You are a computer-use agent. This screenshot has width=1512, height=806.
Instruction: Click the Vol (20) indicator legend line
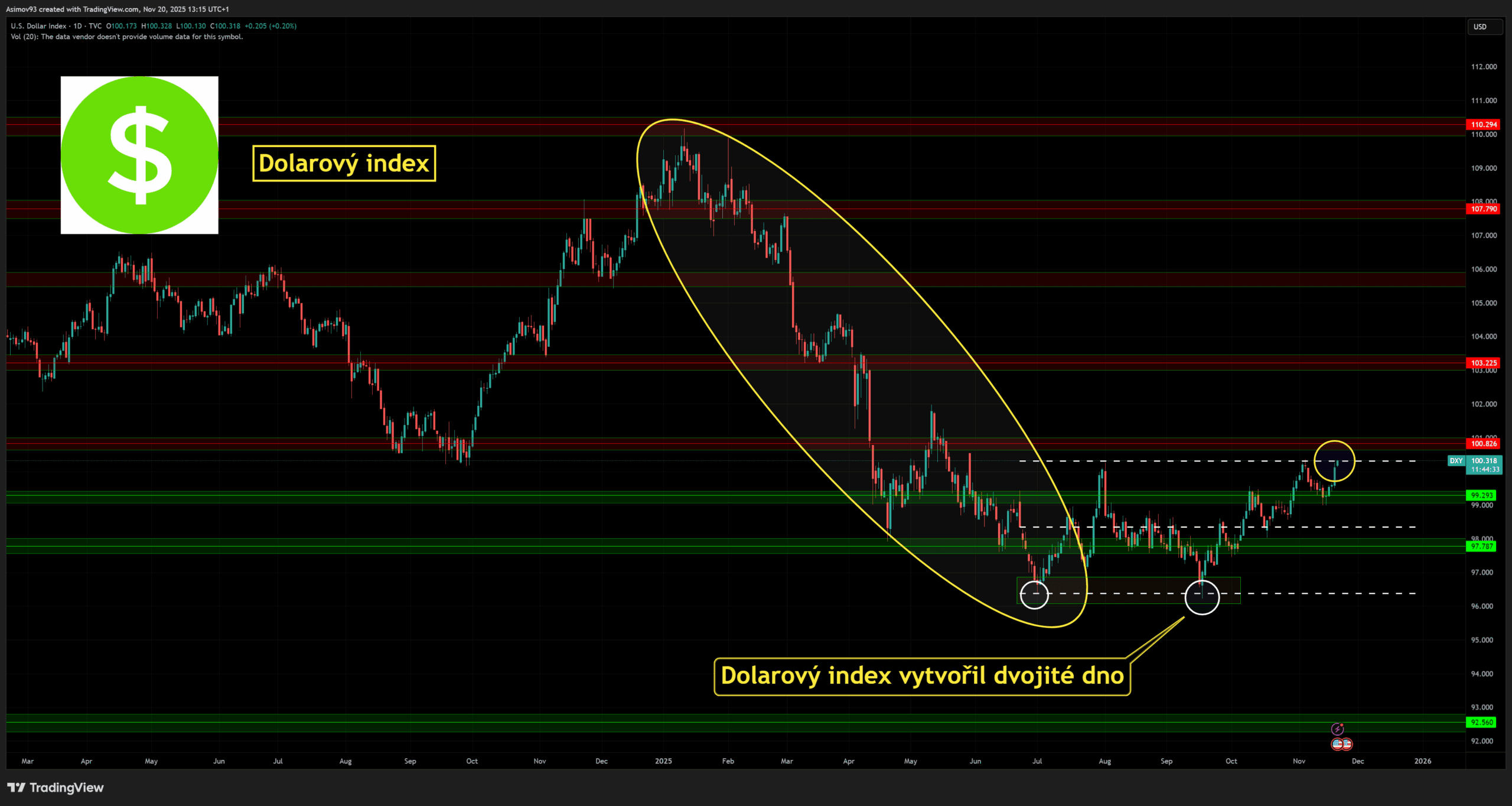tap(126, 37)
